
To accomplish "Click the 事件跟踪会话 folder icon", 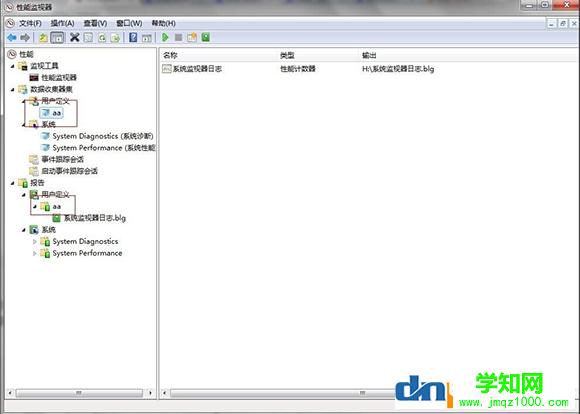I will pos(34,159).
